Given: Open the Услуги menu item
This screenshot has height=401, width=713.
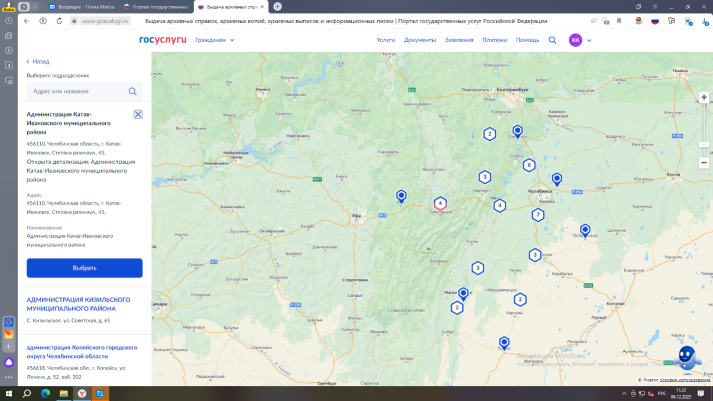Looking at the screenshot, I should pos(385,40).
